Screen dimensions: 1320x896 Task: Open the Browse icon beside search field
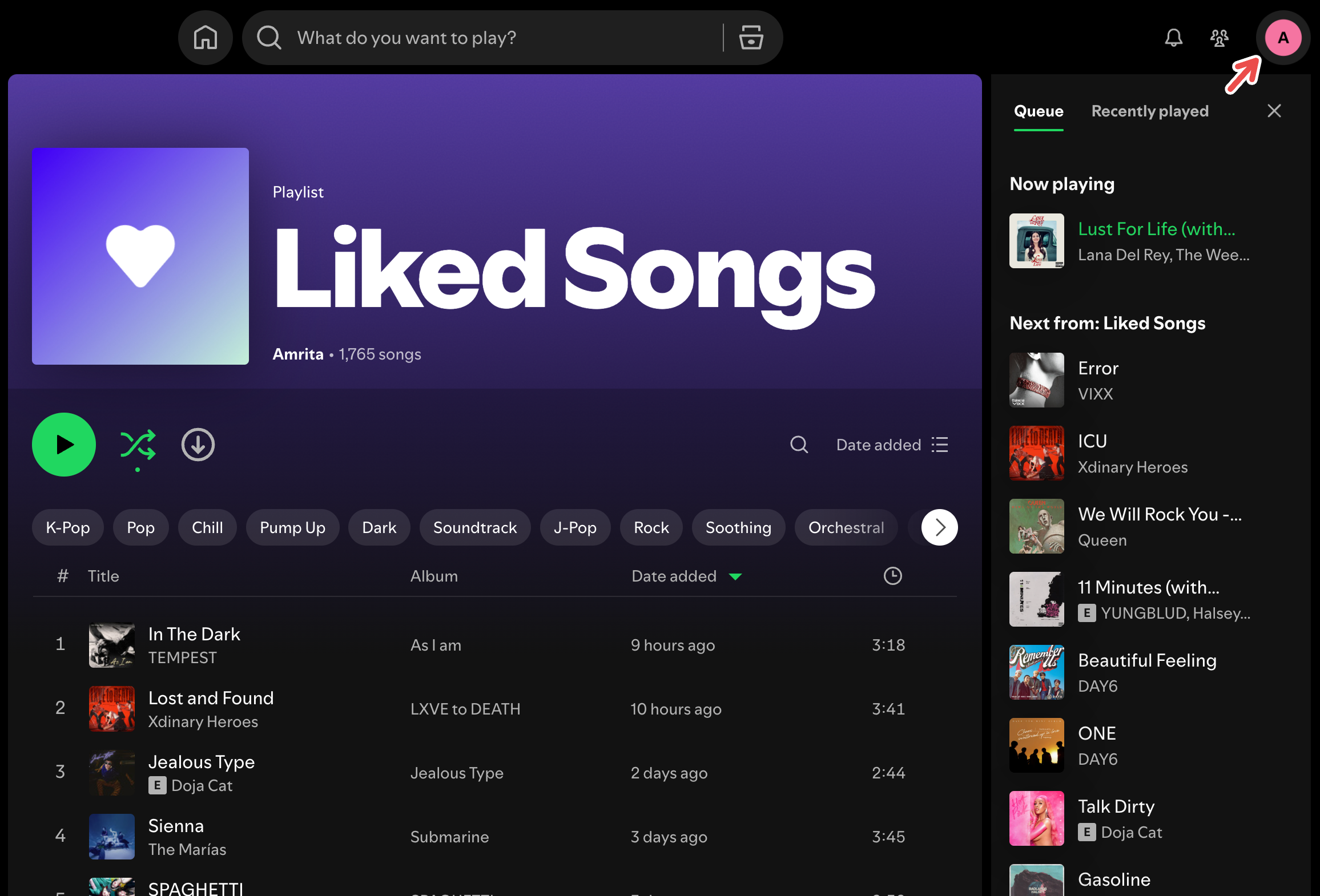pos(751,38)
